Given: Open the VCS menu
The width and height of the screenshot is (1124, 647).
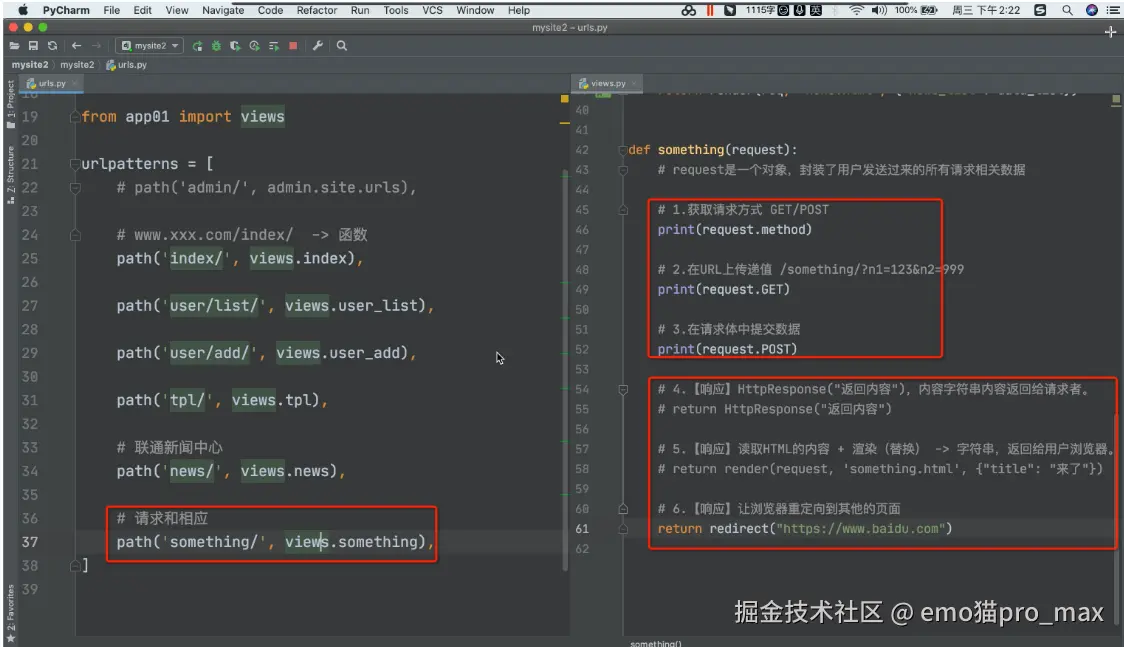Looking at the screenshot, I should pyautogui.click(x=432, y=10).
